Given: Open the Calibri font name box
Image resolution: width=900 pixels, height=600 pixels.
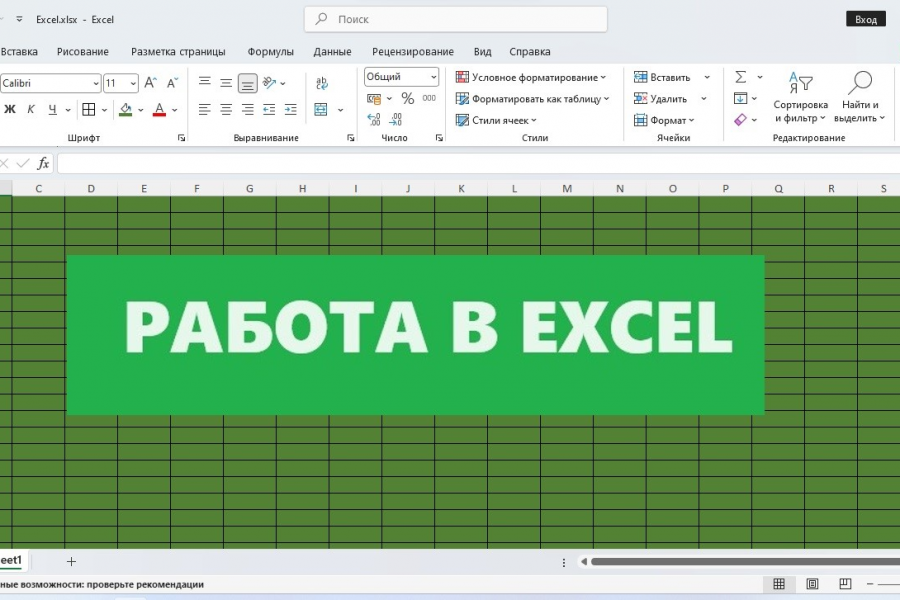Looking at the screenshot, I should (51, 83).
